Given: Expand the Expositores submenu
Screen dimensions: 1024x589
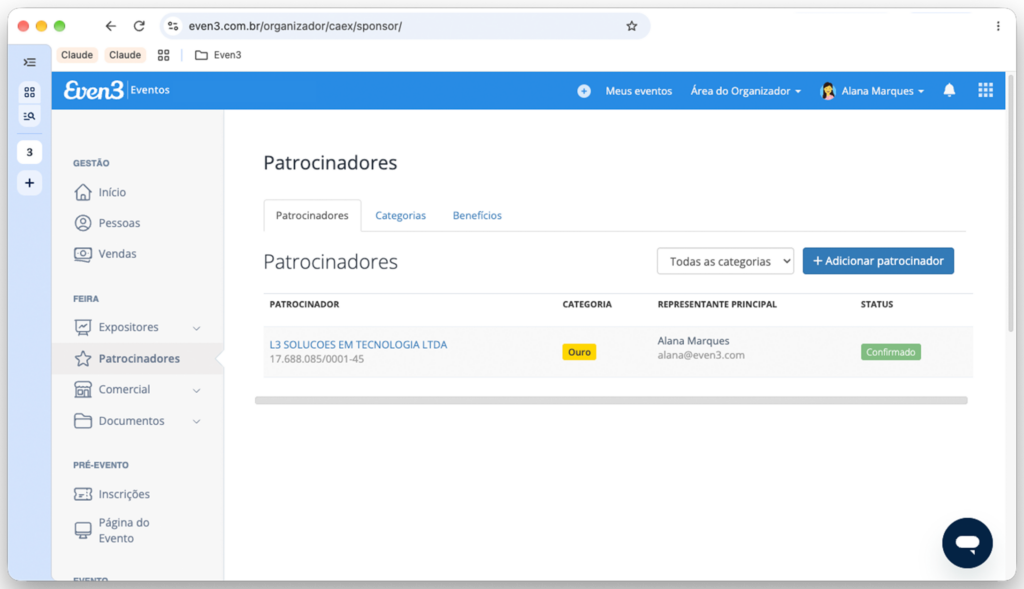Looking at the screenshot, I should coord(197,328).
